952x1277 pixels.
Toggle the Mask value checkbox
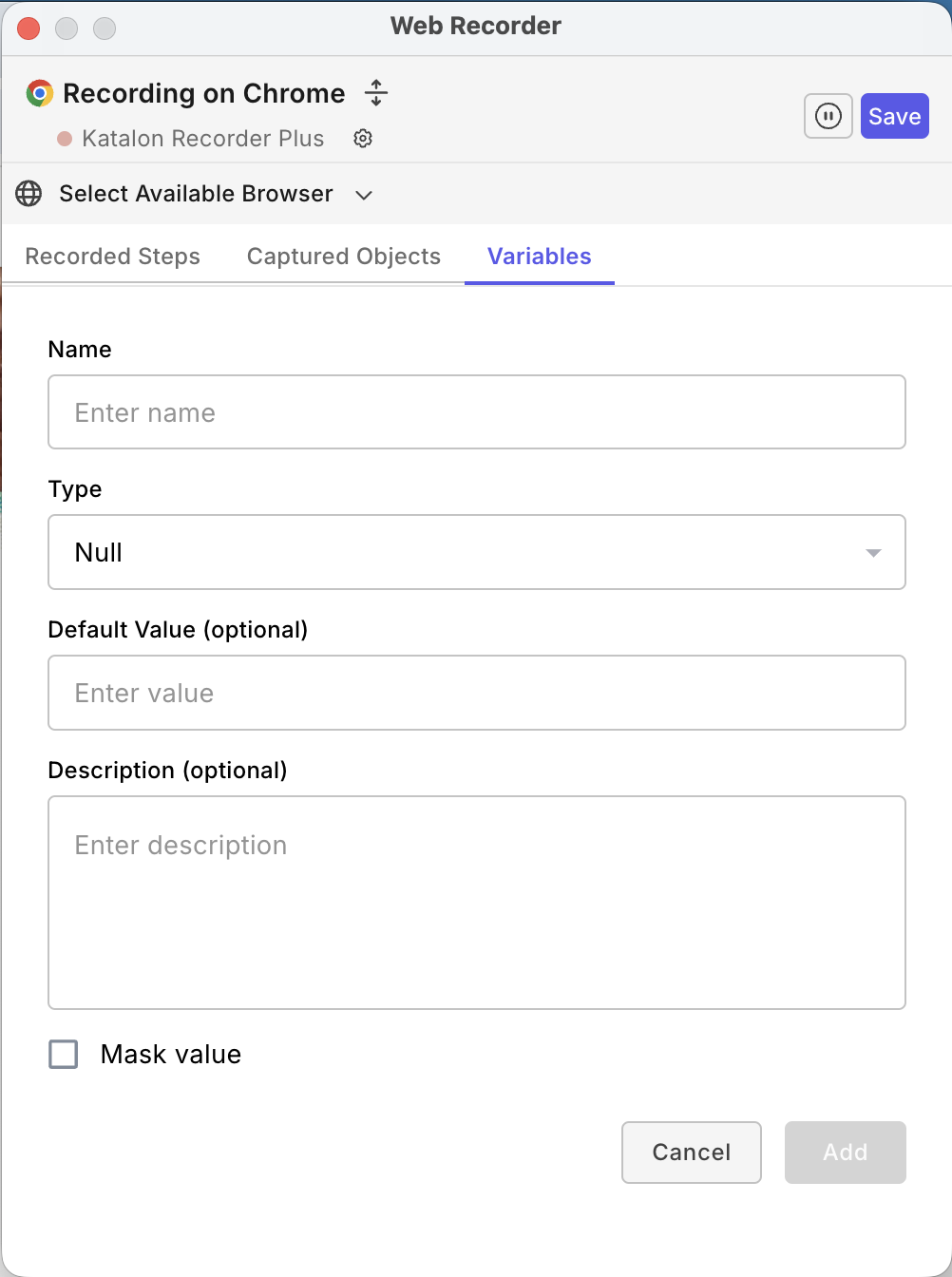tap(63, 1054)
